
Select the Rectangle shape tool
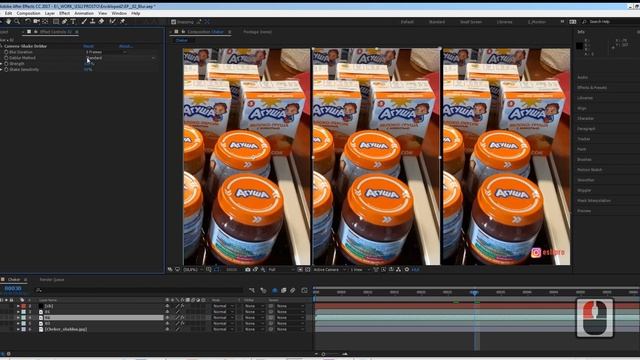click(56, 21)
